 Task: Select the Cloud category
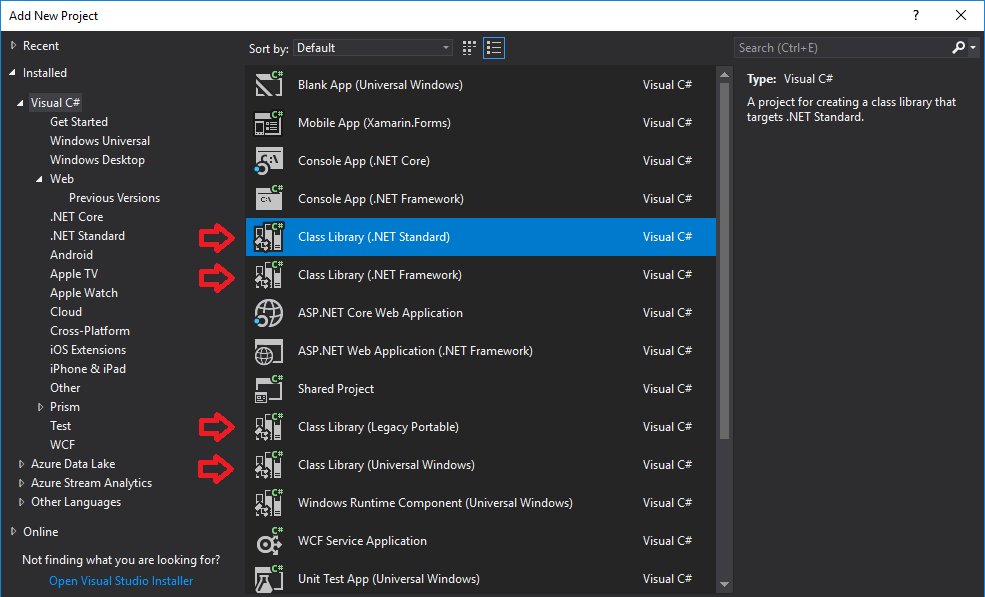click(66, 312)
